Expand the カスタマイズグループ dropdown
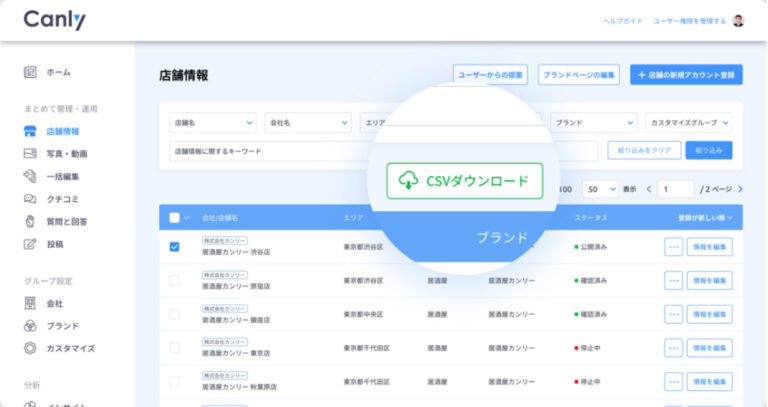768x407 pixels. tap(688, 122)
